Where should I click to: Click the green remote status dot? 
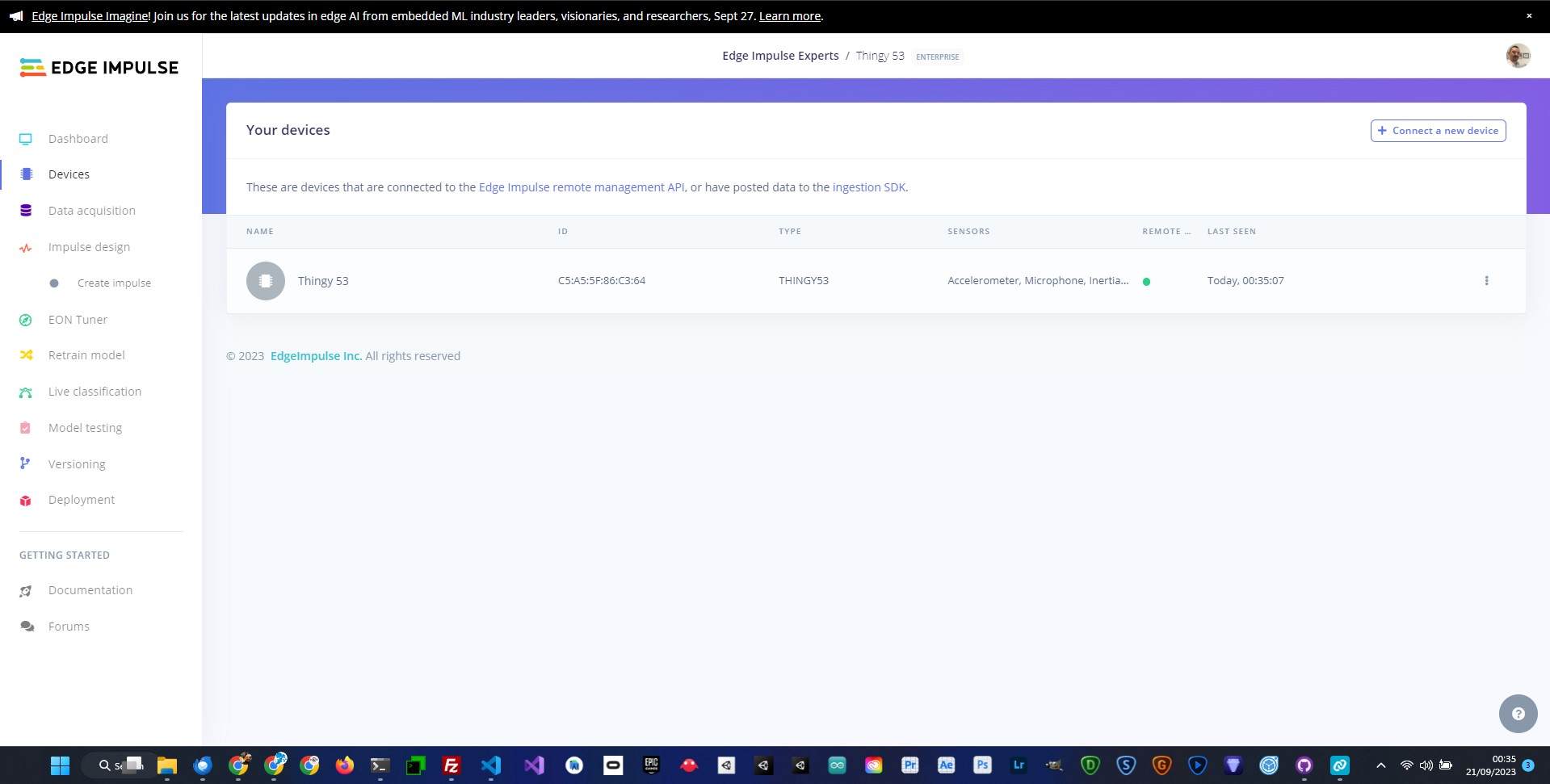click(1146, 282)
